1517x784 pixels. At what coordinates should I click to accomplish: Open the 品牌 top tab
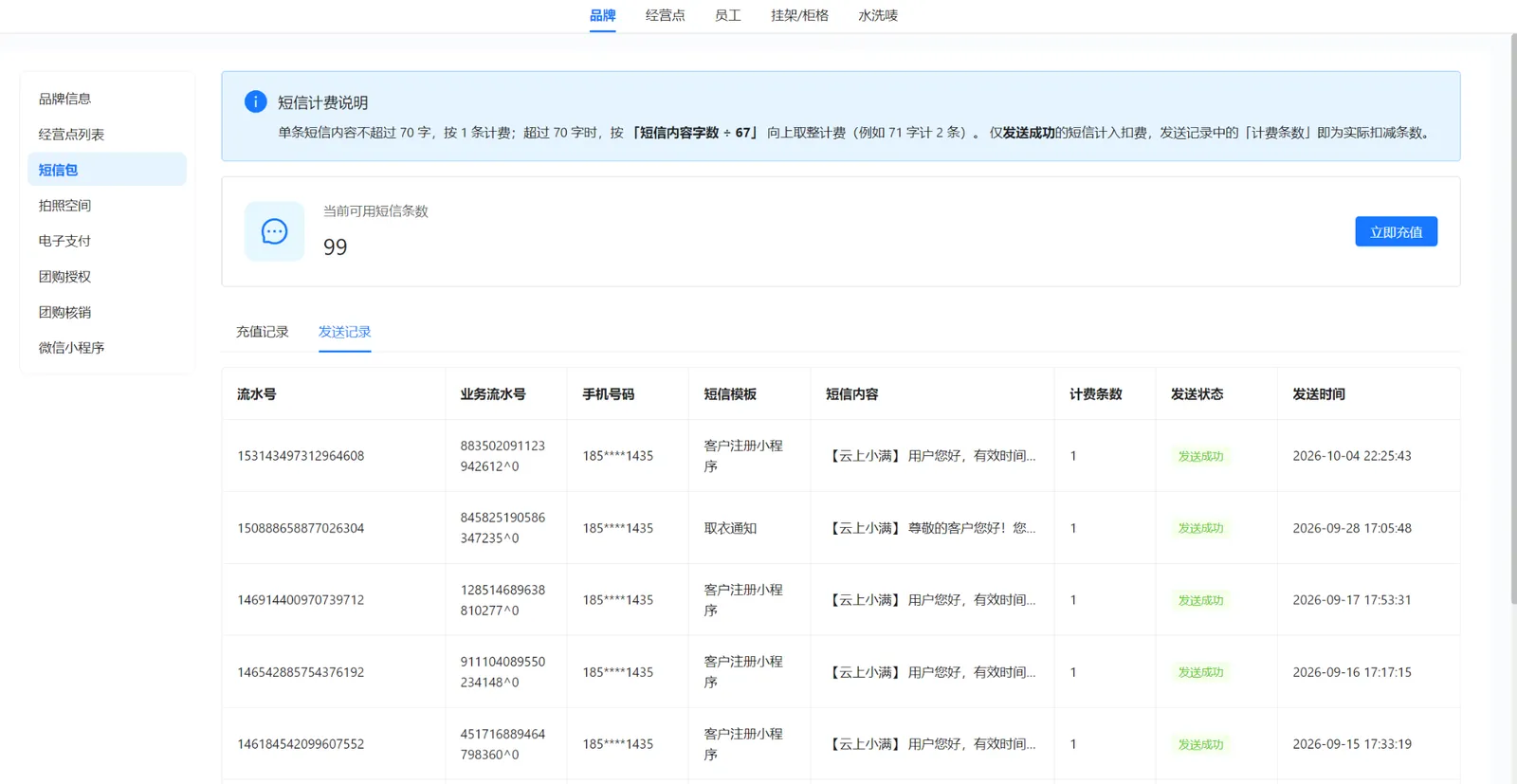tap(602, 15)
